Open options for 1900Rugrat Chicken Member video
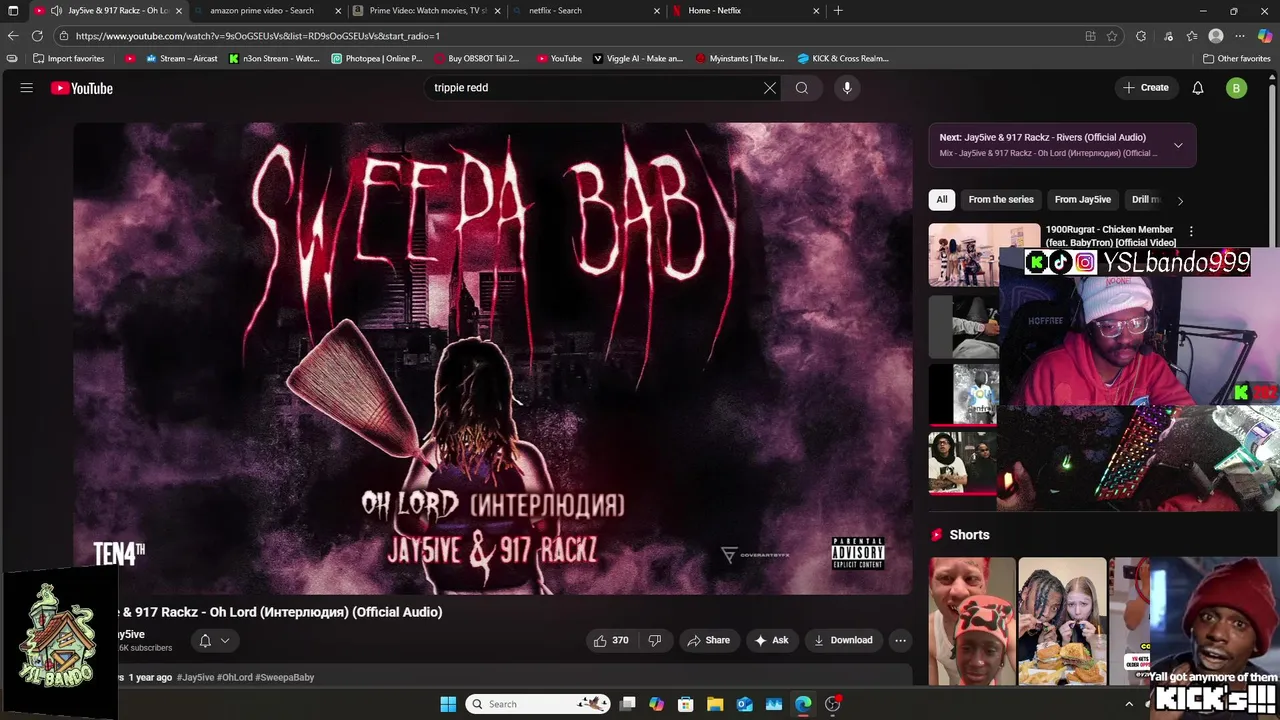Image resolution: width=1280 pixels, height=720 pixels. click(1191, 231)
